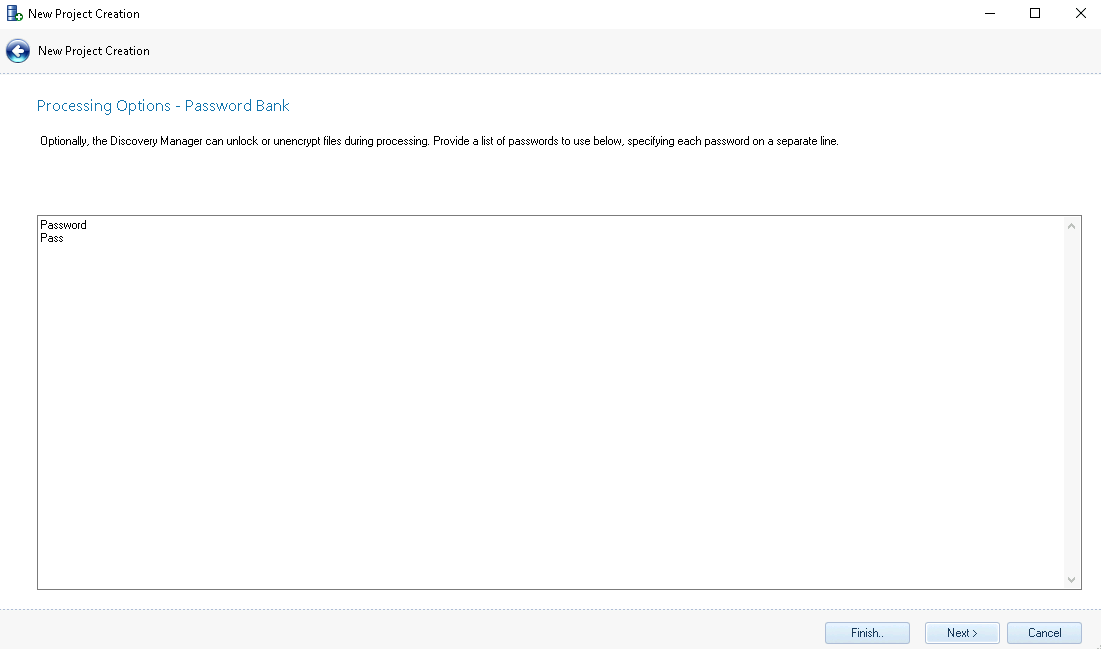This screenshot has width=1101, height=649.
Task: Go to the next step with Next
Action: [961, 633]
